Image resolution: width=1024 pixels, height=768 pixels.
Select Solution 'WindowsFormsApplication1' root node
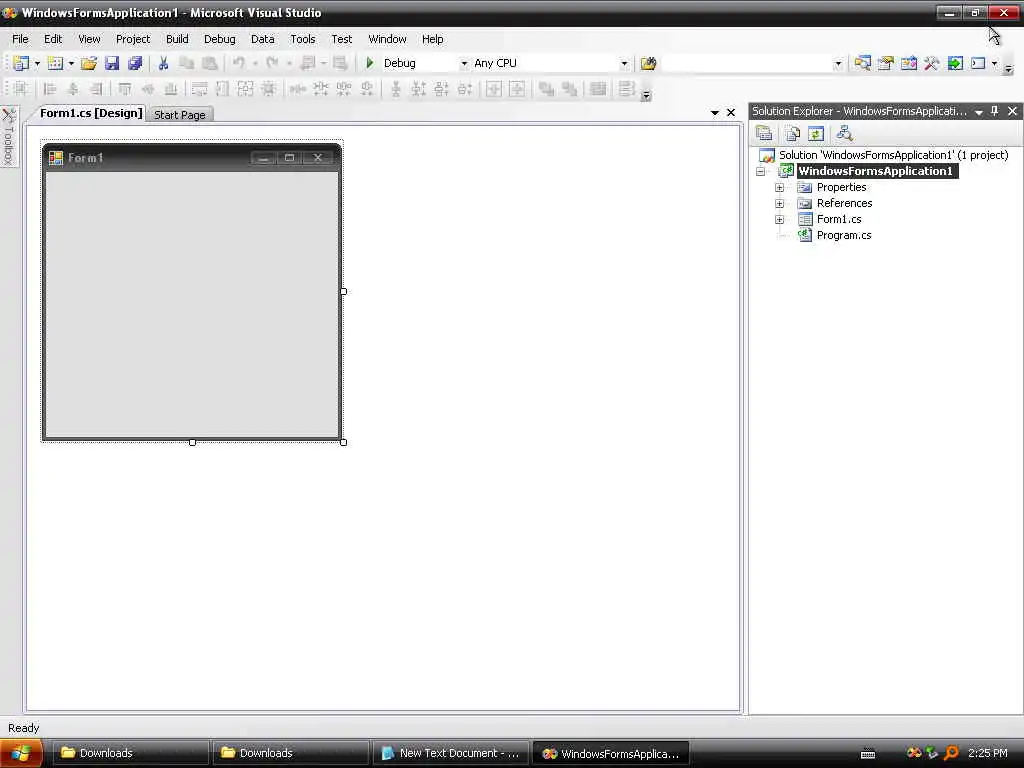pyautogui.click(x=893, y=155)
